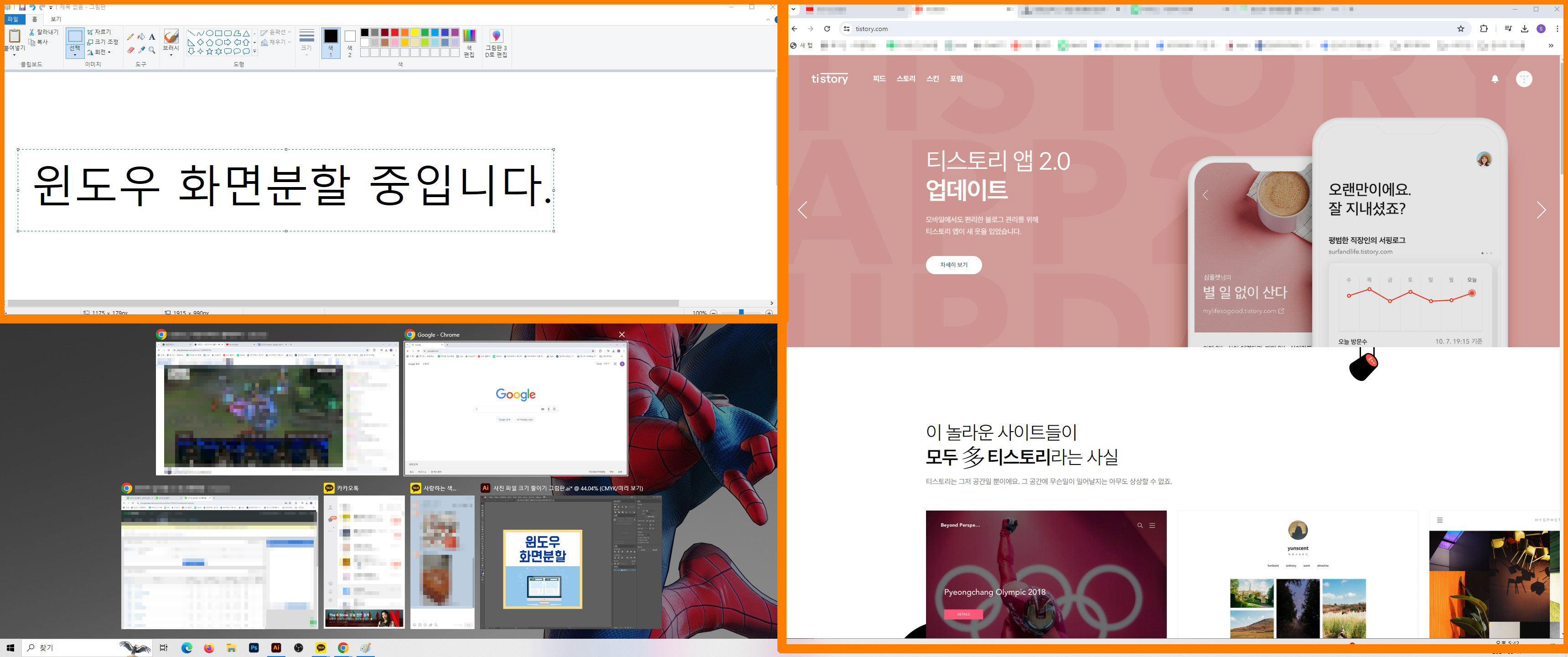Click the Chrome bookmark star icon
Image resolution: width=1568 pixels, height=657 pixels.
pos(1461,29)
